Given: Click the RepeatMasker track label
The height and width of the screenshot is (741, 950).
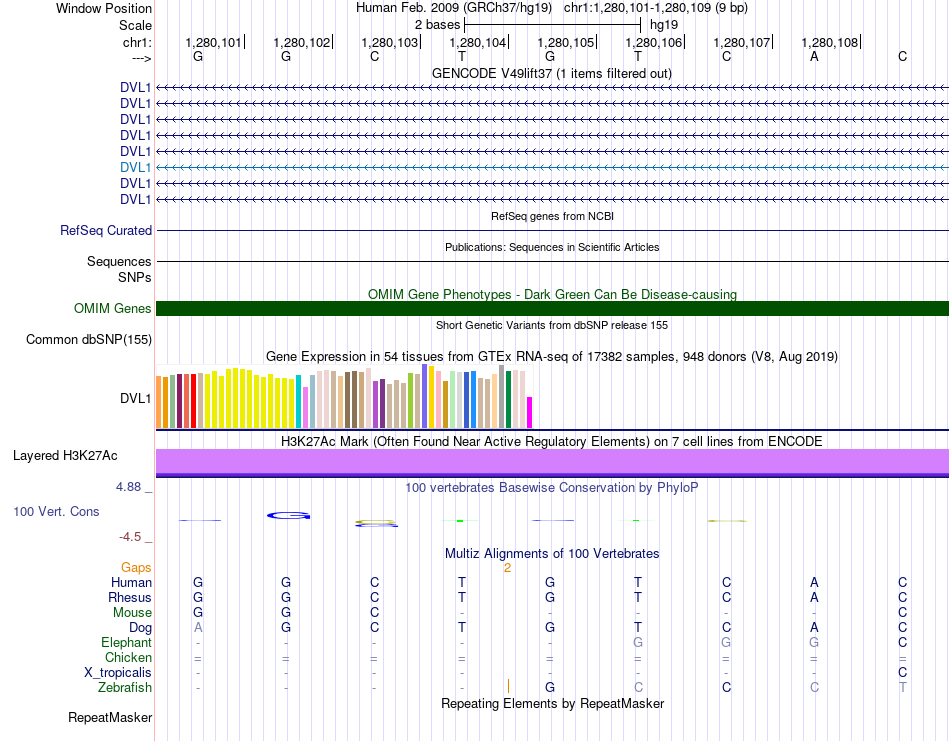Looking at the screenshot, I should pos(110,718).
